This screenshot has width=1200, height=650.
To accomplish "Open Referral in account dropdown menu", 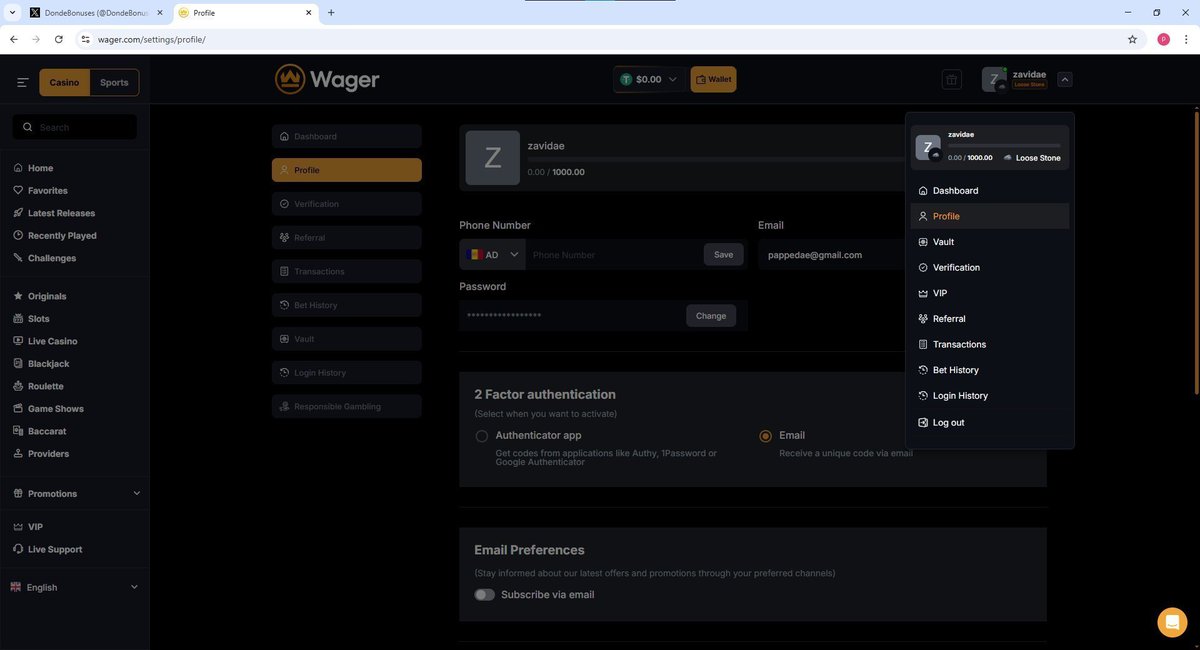I will pos(990,318).
